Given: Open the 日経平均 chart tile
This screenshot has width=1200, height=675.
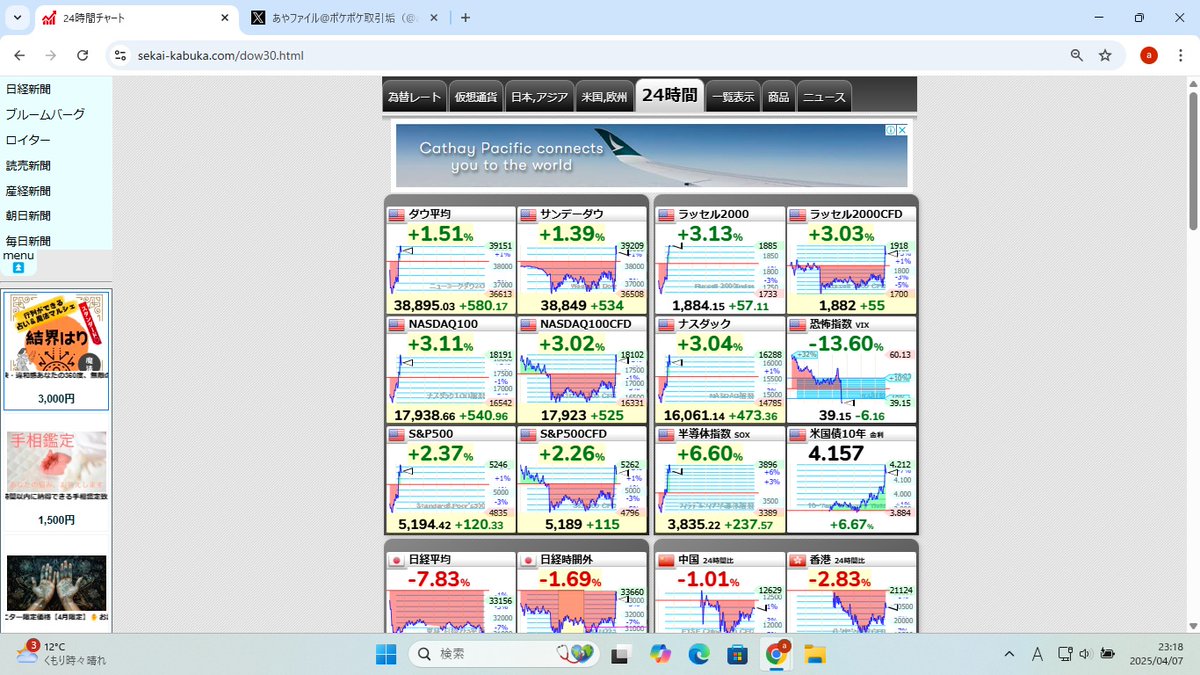Looking at the screenshot, I should coord(451,592).
